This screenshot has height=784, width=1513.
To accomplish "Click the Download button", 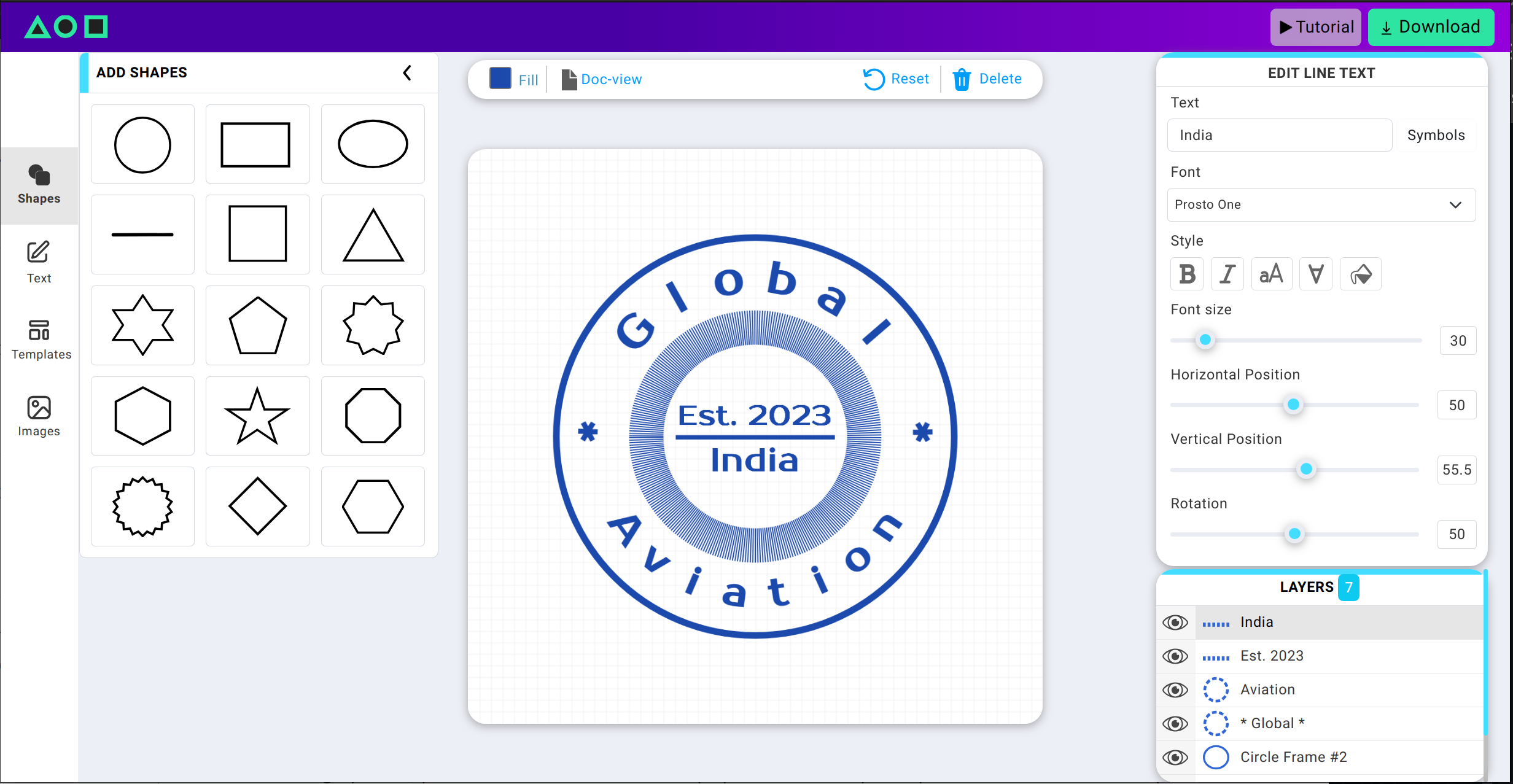I will click(x=1430, y=27).
